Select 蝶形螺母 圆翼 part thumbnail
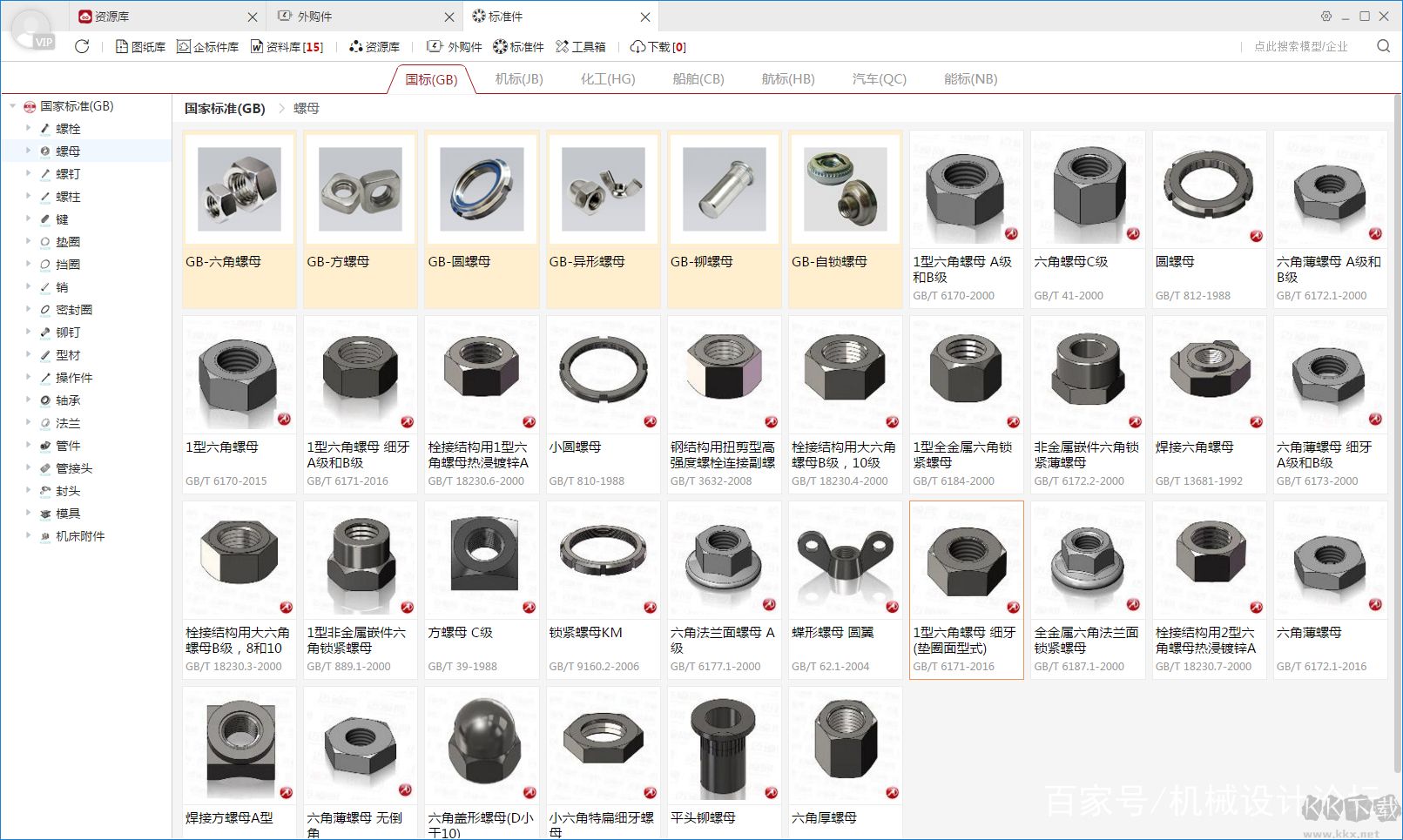The image size is (1403, 840). point(845,560)
